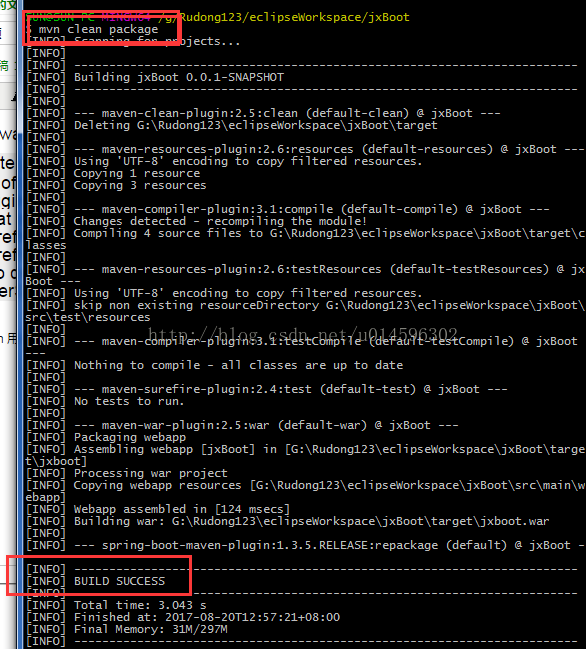Screen dimensions: 586x649
Task: Click the 'No tests to run.' line
Action: coord(105,401)
